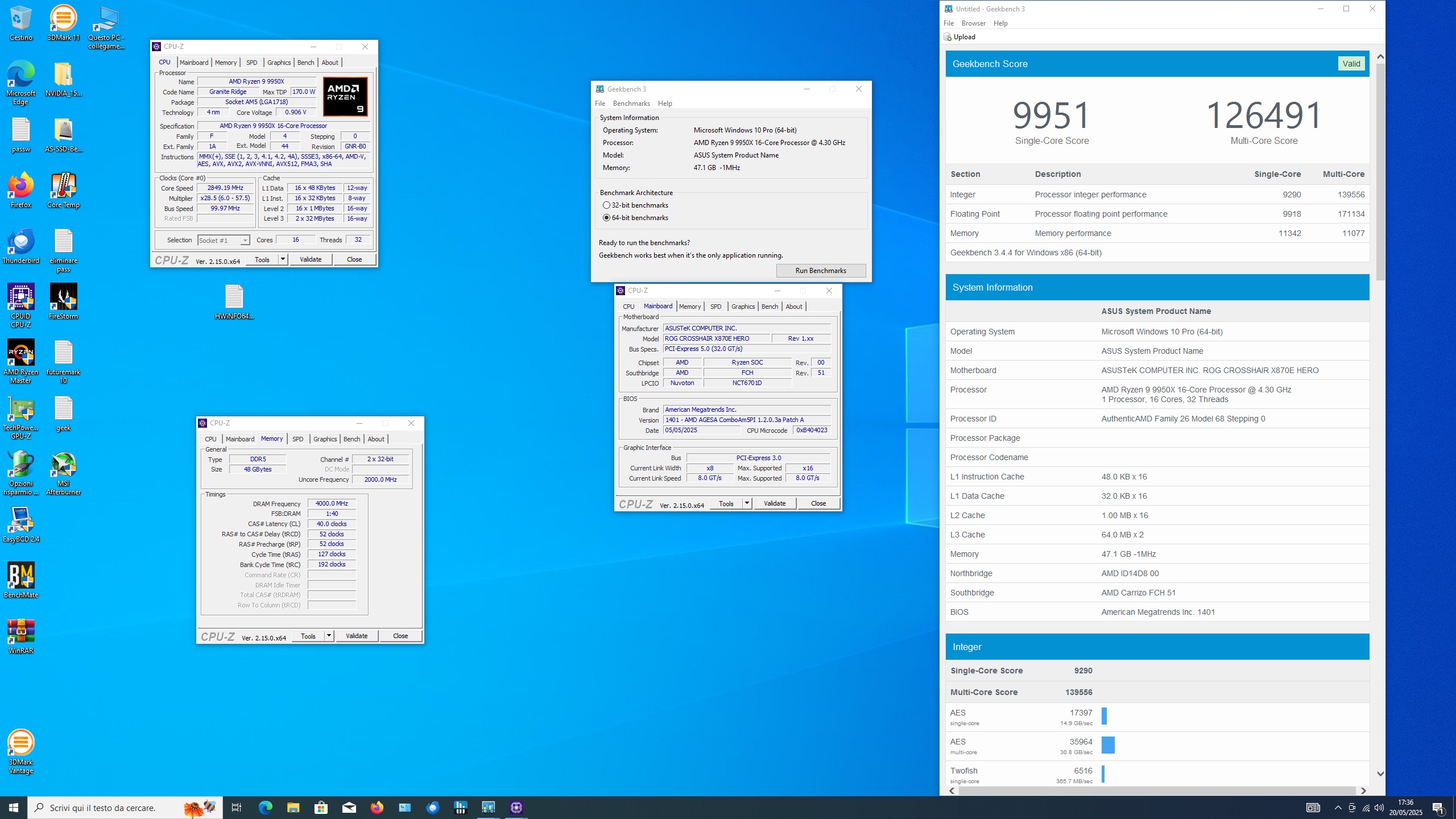Open Microsoft Store from taskbar
The height and width of the screenshot is (819, 1456).
tap(321, 807)
